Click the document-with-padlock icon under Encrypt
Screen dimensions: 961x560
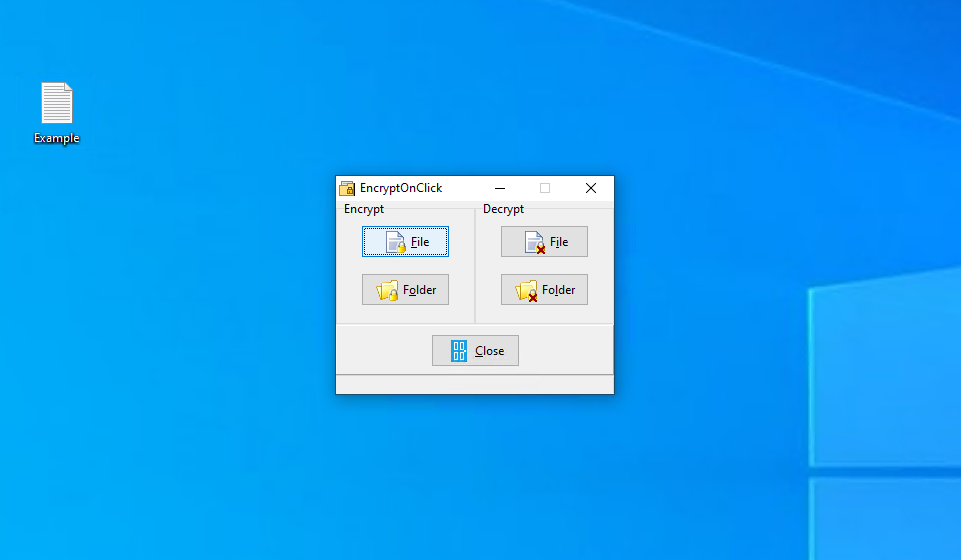pyautogui.click(x=395, y=242)
